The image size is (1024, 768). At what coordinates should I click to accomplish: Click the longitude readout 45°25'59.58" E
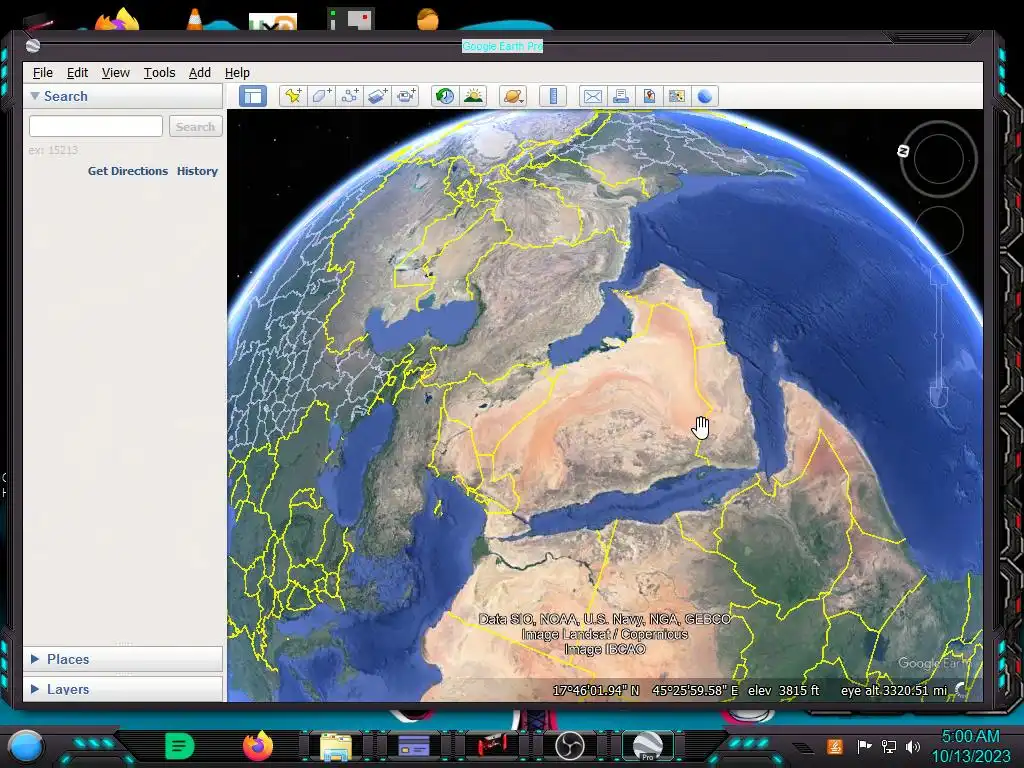click(695, 690)
